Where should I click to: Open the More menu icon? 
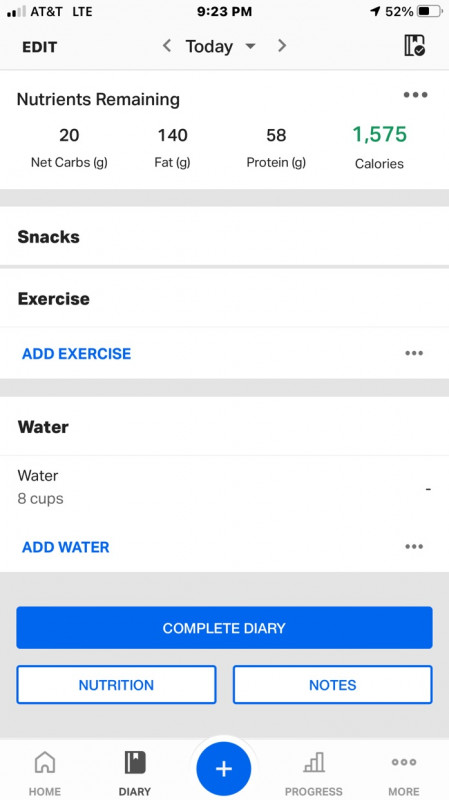[404, 762]
